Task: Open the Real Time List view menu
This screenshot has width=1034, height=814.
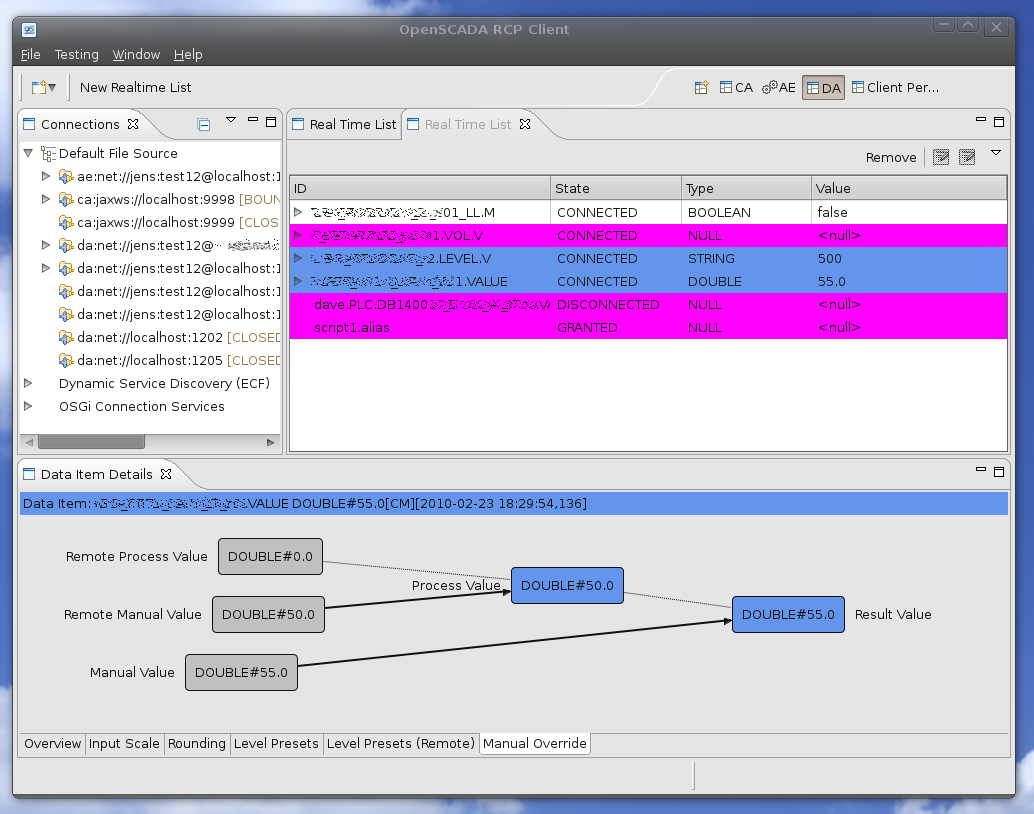Action: [995, 153]
